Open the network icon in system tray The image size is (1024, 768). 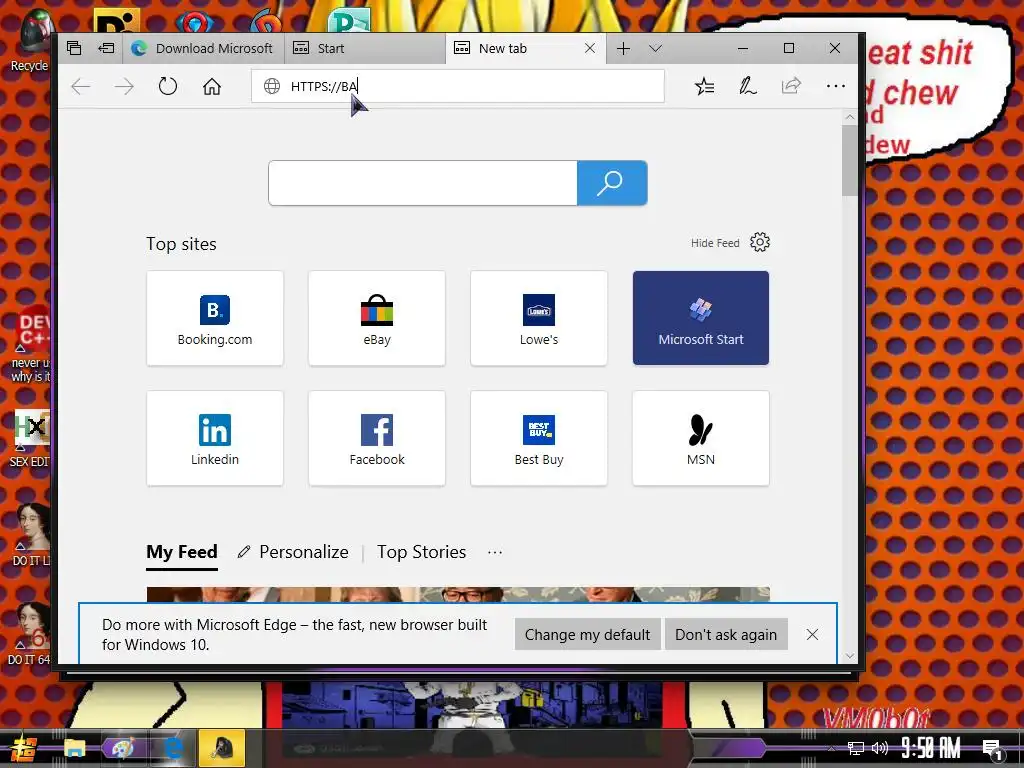856,748
